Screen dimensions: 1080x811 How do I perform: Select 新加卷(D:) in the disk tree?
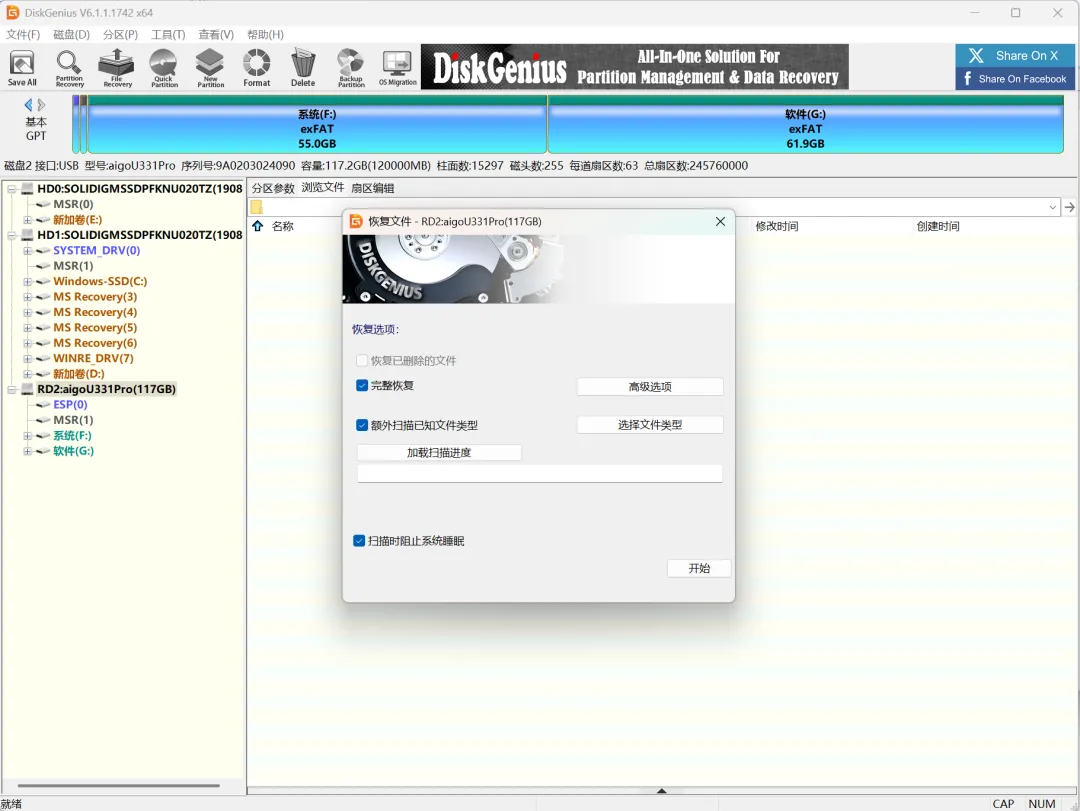point(79,373)
